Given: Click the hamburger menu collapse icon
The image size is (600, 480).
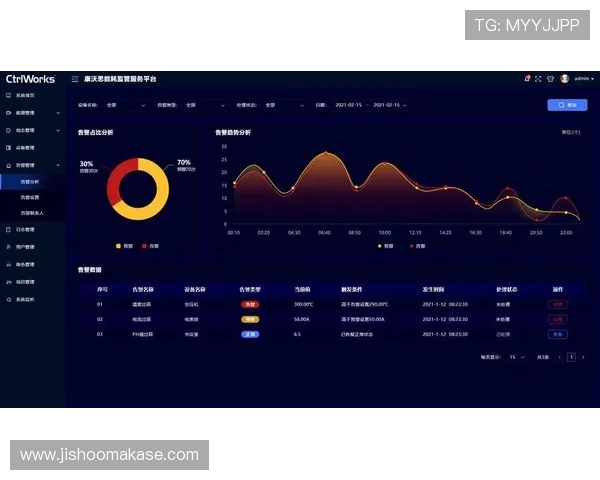Looking at the screenshot, I should point(75,79).
